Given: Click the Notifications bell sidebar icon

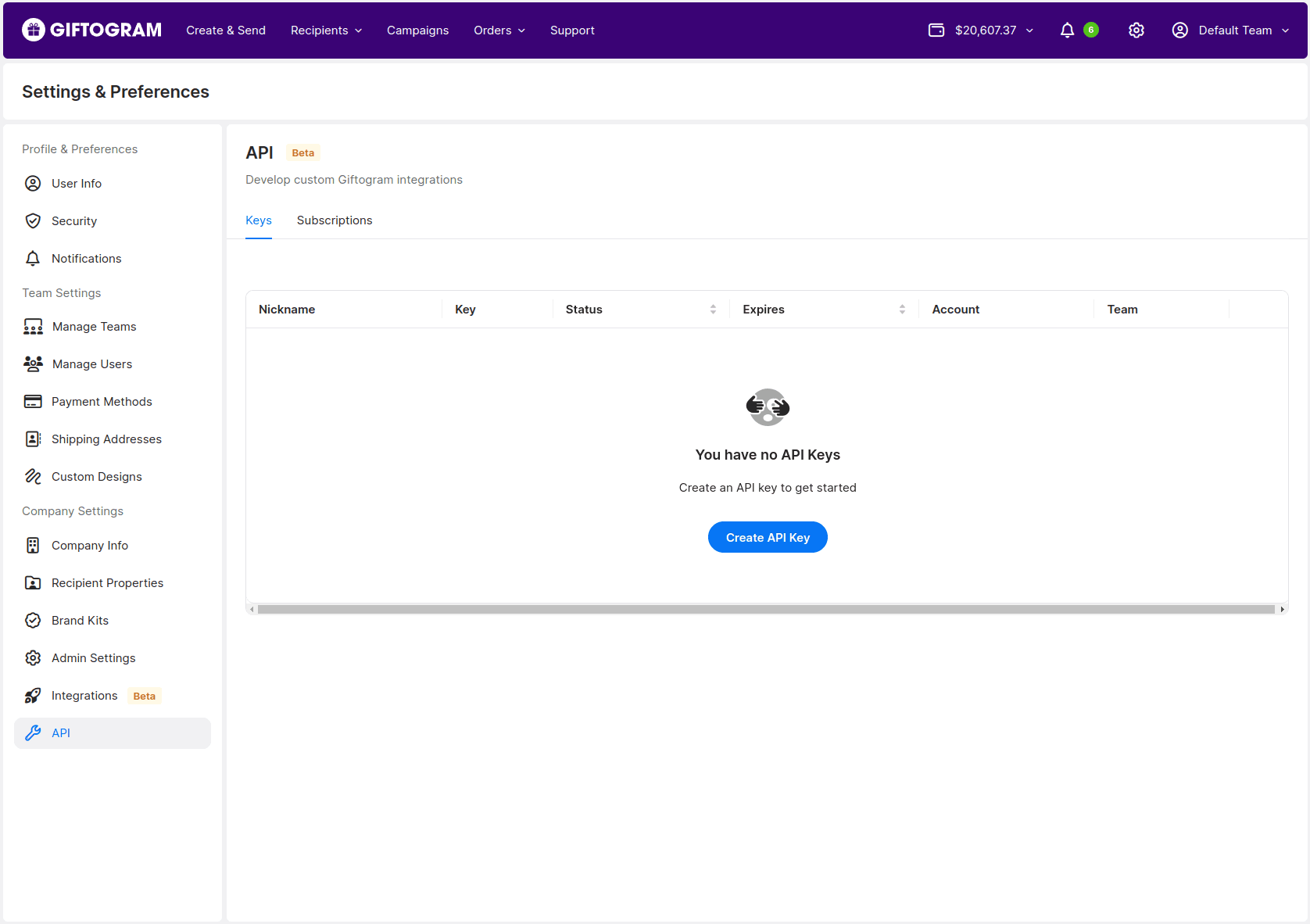Looking at the screenshot, I should point(33,259).
